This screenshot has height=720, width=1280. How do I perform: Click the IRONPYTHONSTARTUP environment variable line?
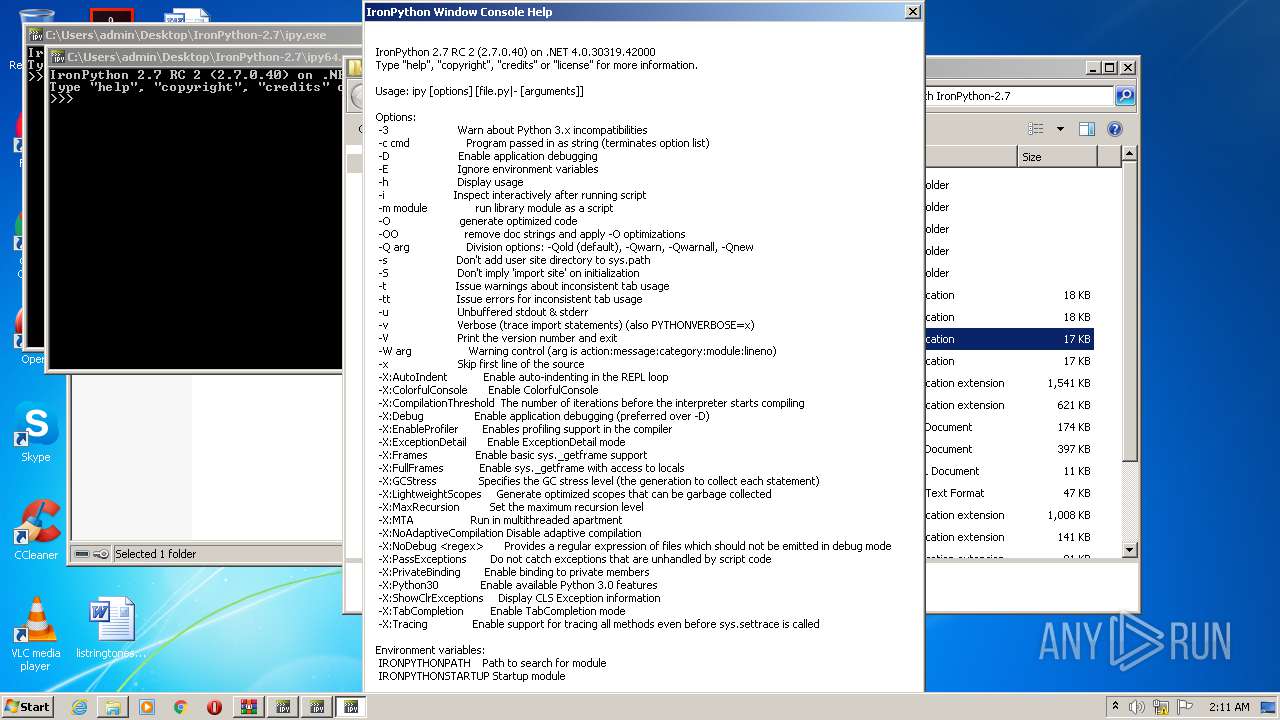coord(471,676)
